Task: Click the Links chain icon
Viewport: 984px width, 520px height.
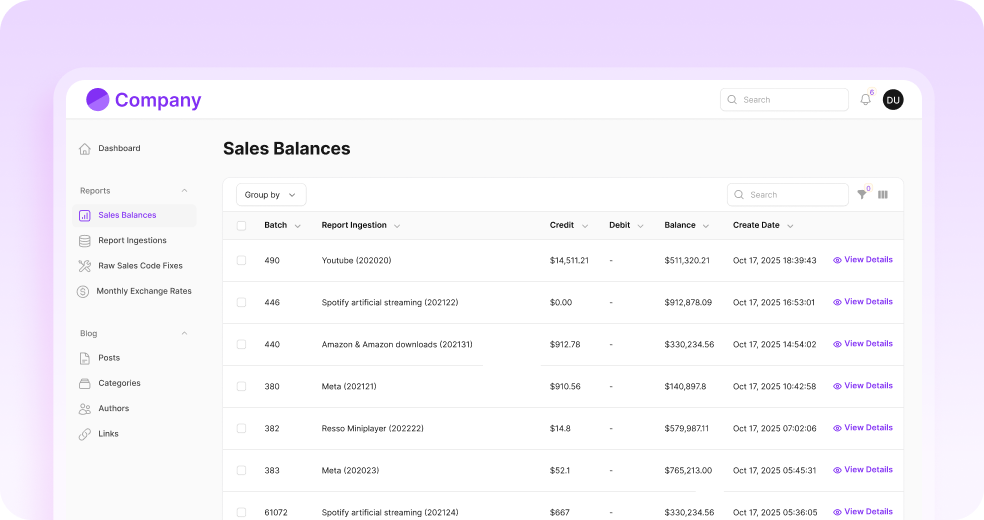Action: [x=85, y=434]
